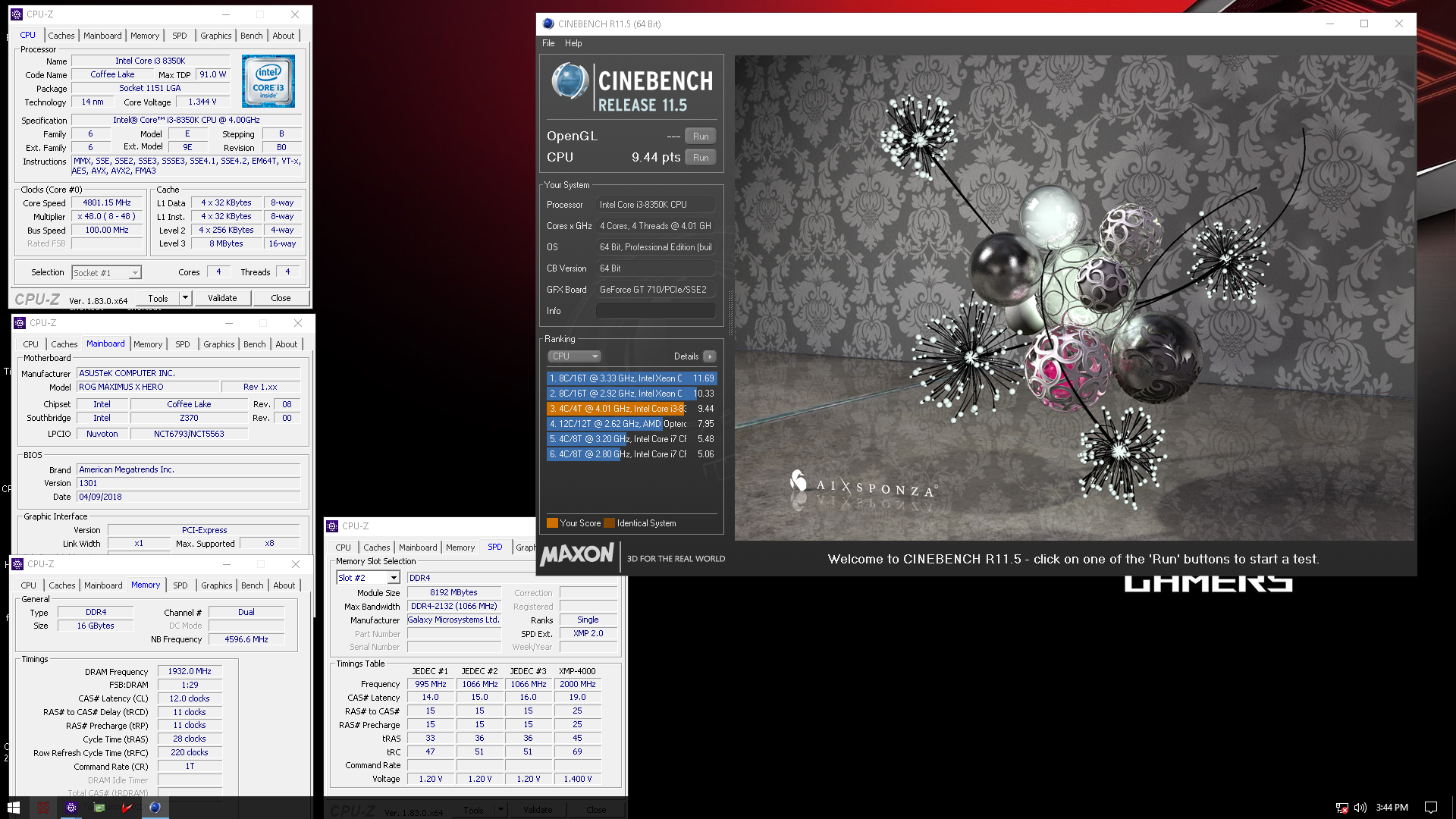Open the Cinebench Help menu

(x=573, y=43)
